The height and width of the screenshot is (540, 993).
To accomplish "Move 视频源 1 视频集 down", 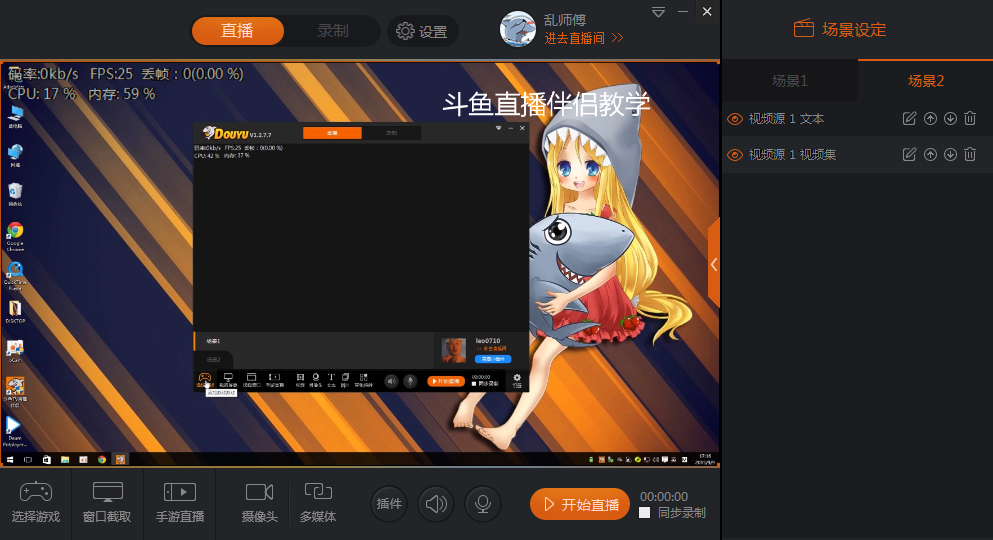I will [950, 154].
